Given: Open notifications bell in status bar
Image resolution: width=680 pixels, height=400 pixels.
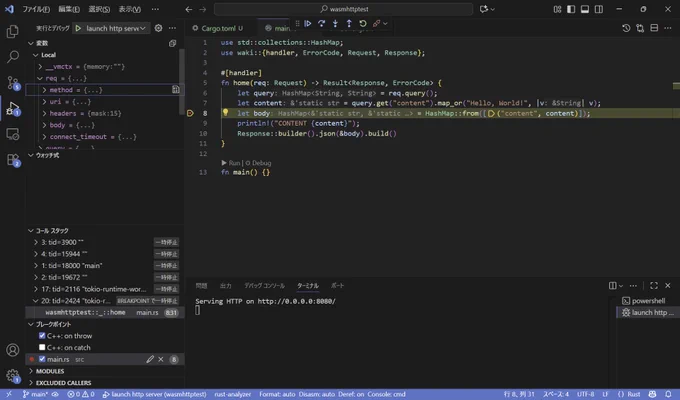Looking at the screenshot, I should (668, 394).
